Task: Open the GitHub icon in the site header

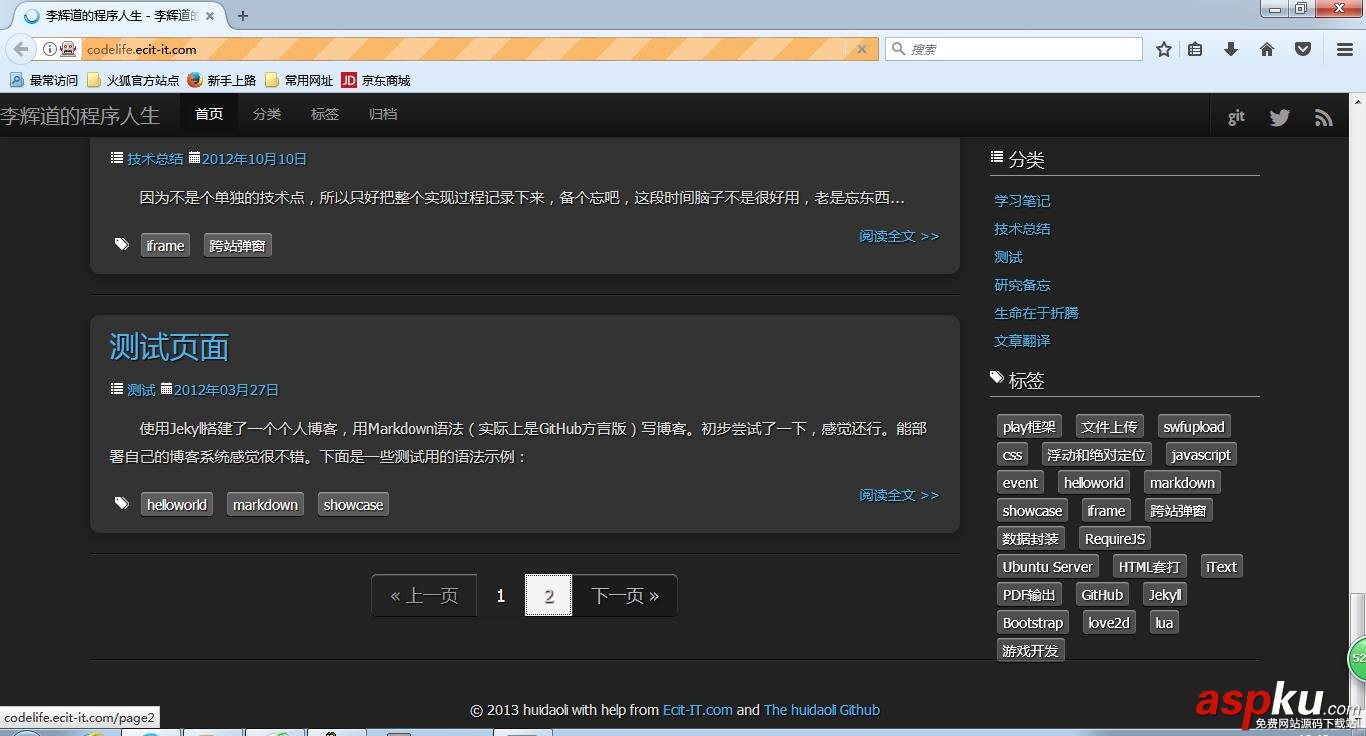Action: coord(1236,116)
